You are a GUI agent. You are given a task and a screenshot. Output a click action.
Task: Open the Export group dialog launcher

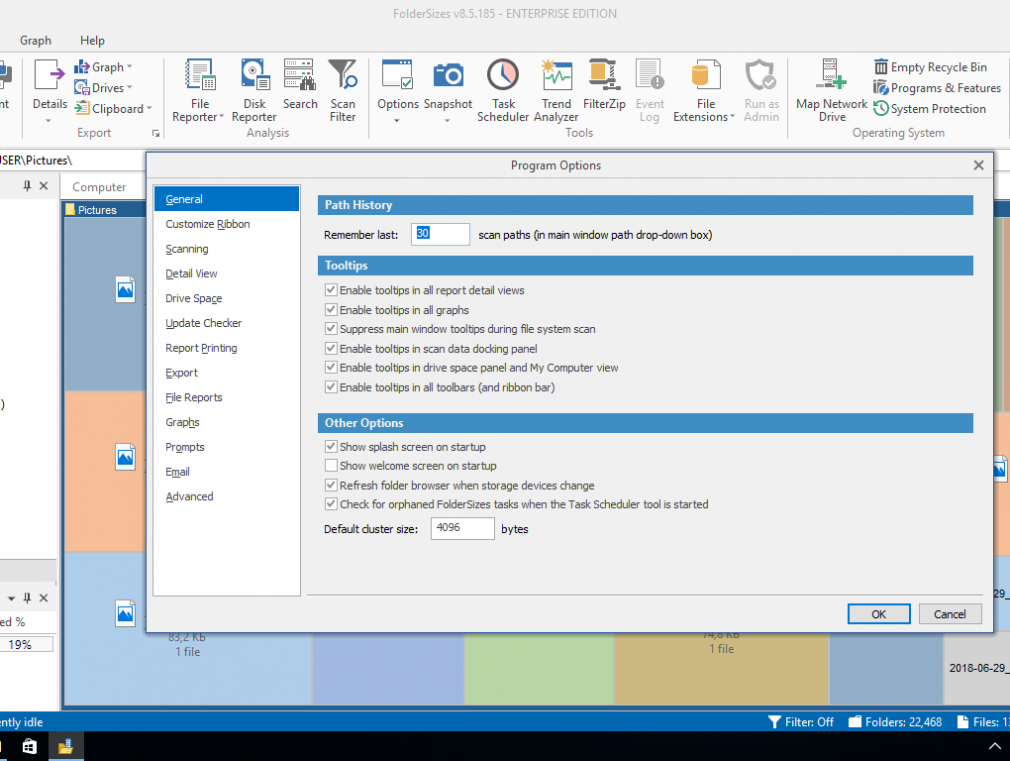click(x=156, y=133)
